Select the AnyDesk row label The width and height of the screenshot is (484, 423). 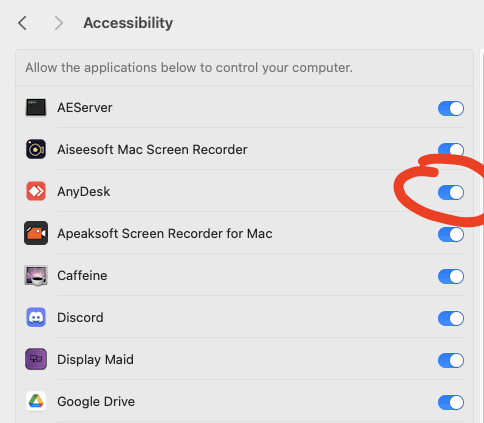(84, 192)
